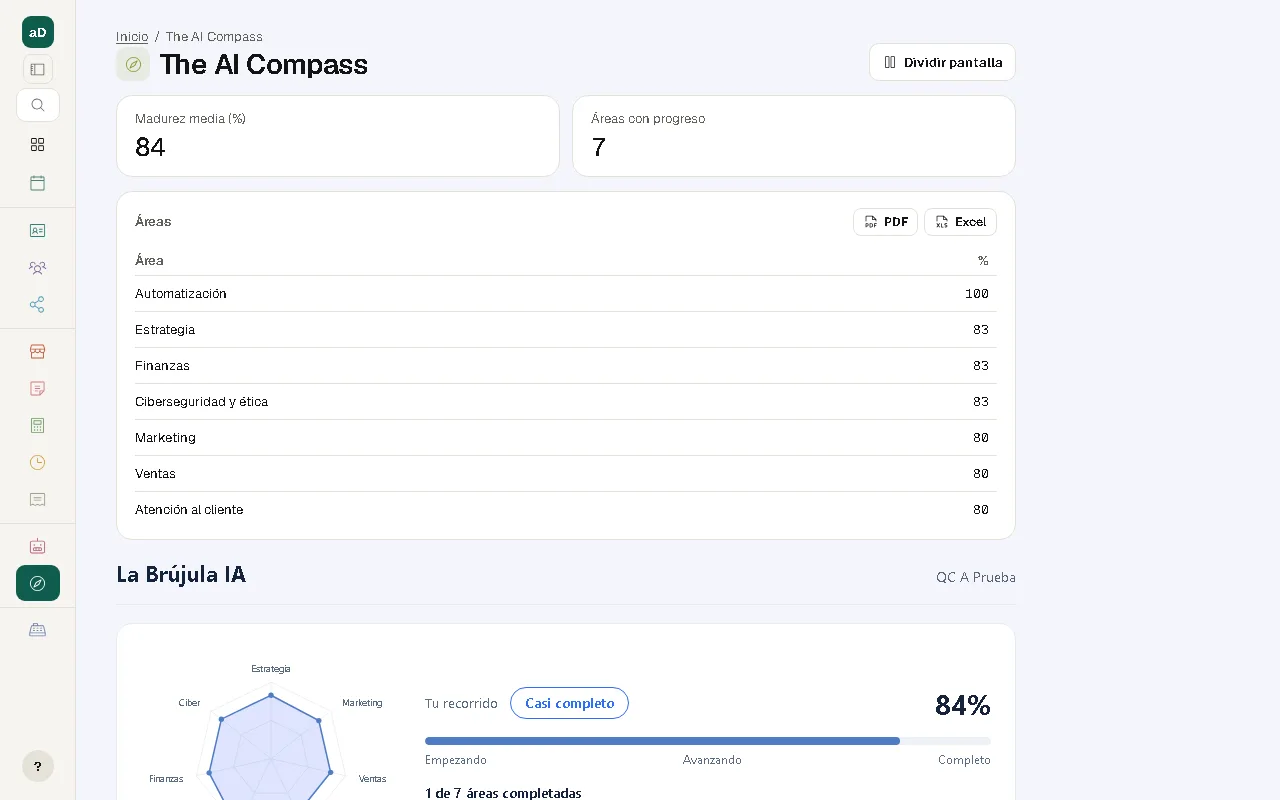Click the Marketing table row

566,438
